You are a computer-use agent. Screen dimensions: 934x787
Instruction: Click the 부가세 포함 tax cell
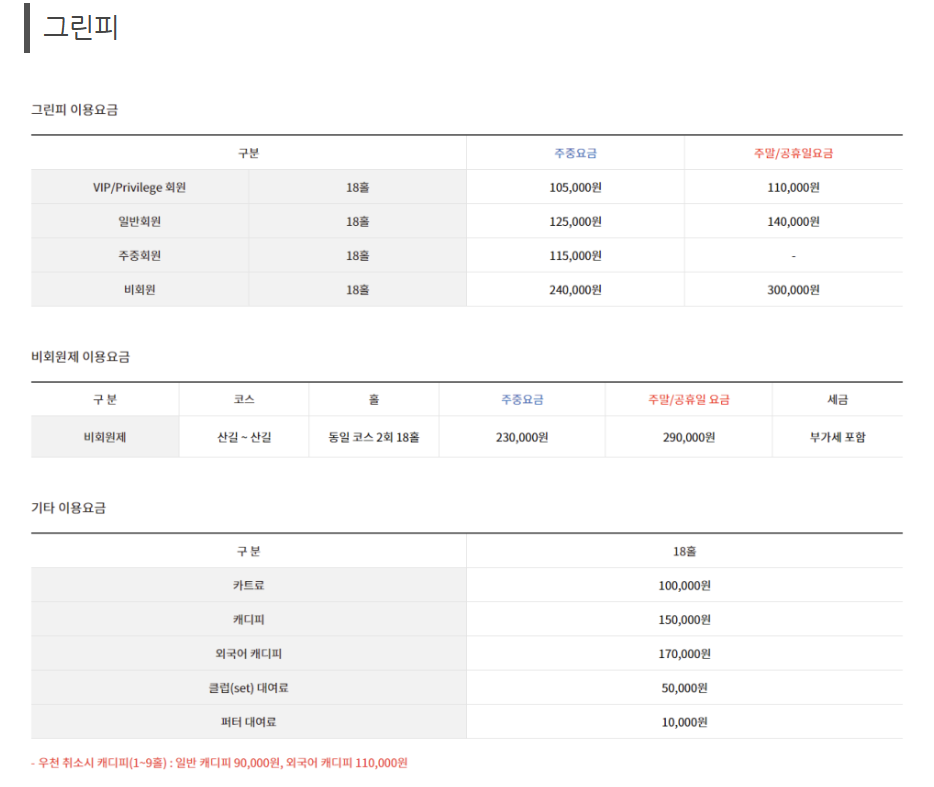838,437
